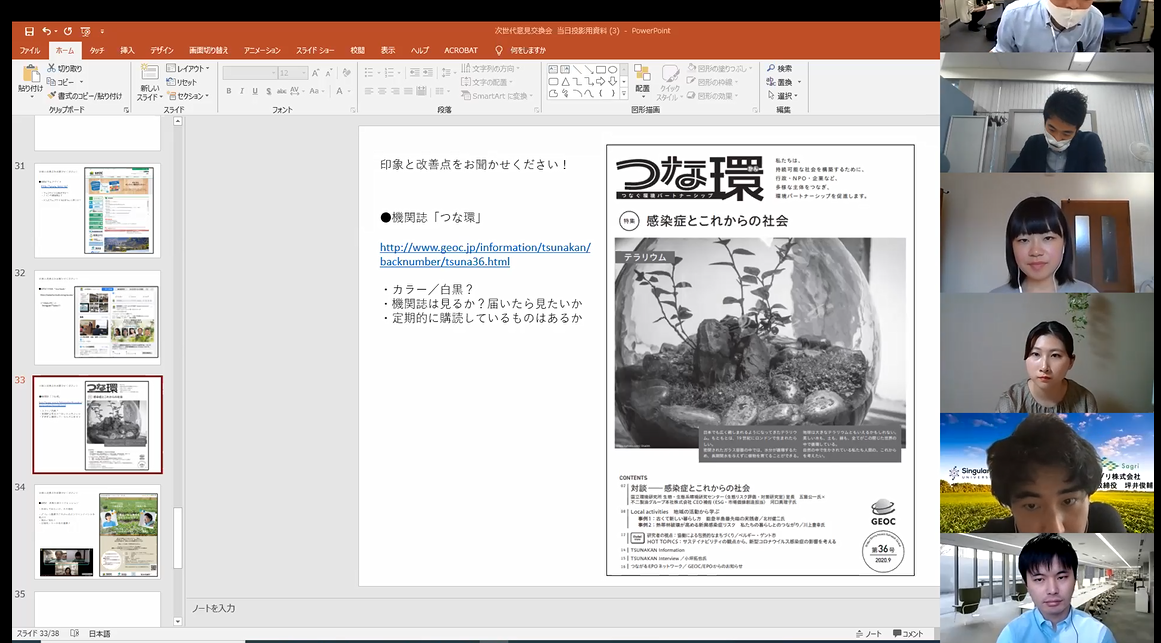Select slide 32 thumbnail
1161x643 pixels.
pos(97,316)
